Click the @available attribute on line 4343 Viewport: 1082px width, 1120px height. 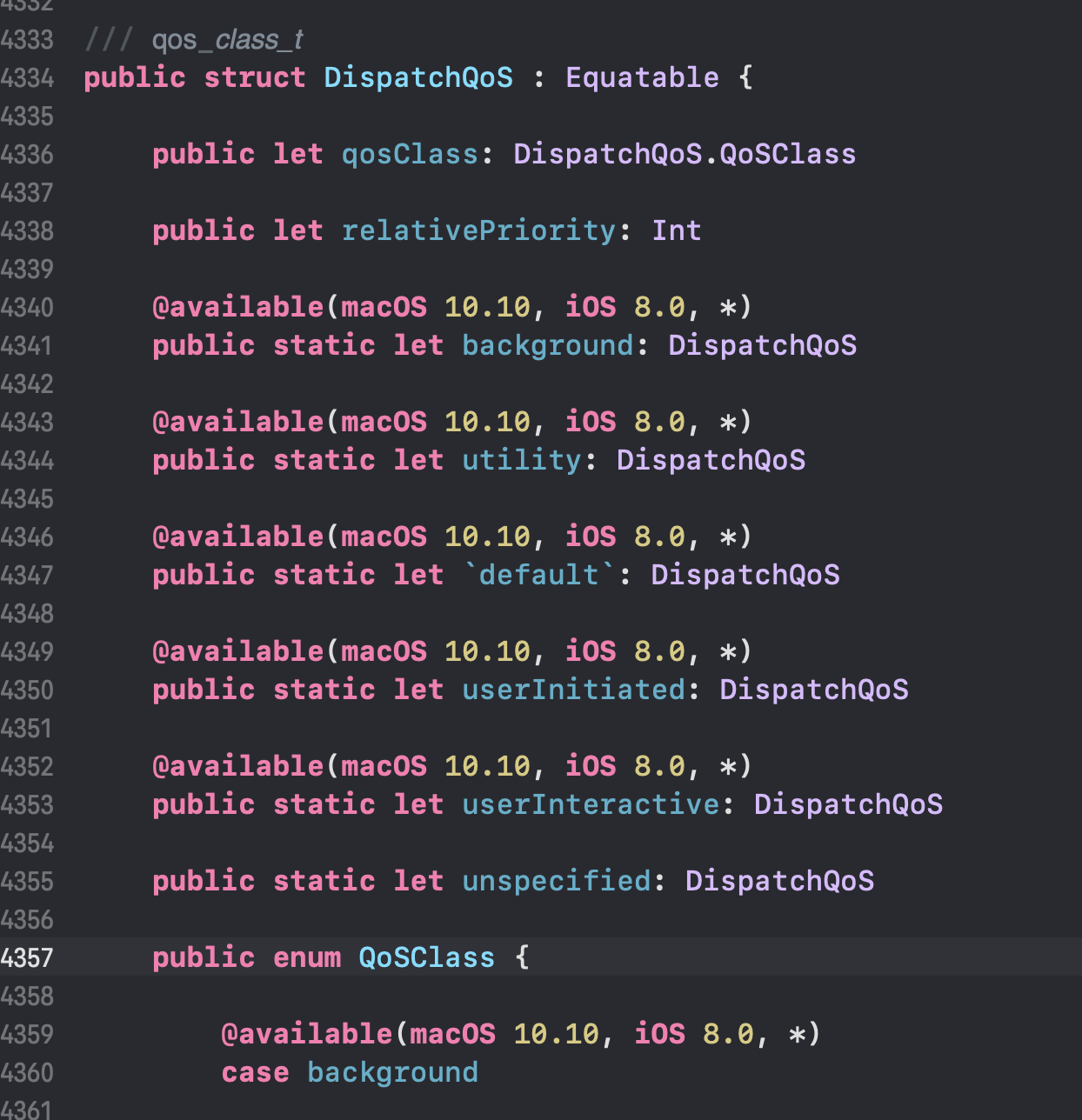click(x=237, y=422)
